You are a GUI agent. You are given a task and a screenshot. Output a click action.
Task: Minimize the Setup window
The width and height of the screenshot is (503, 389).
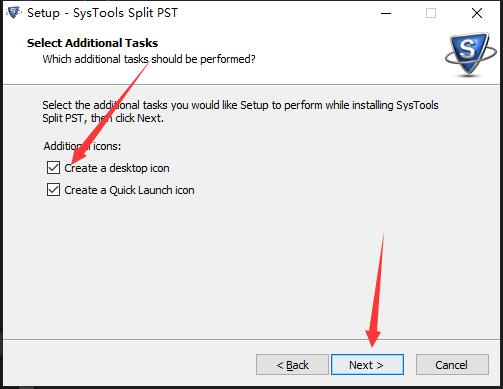[x=386, y=13]
